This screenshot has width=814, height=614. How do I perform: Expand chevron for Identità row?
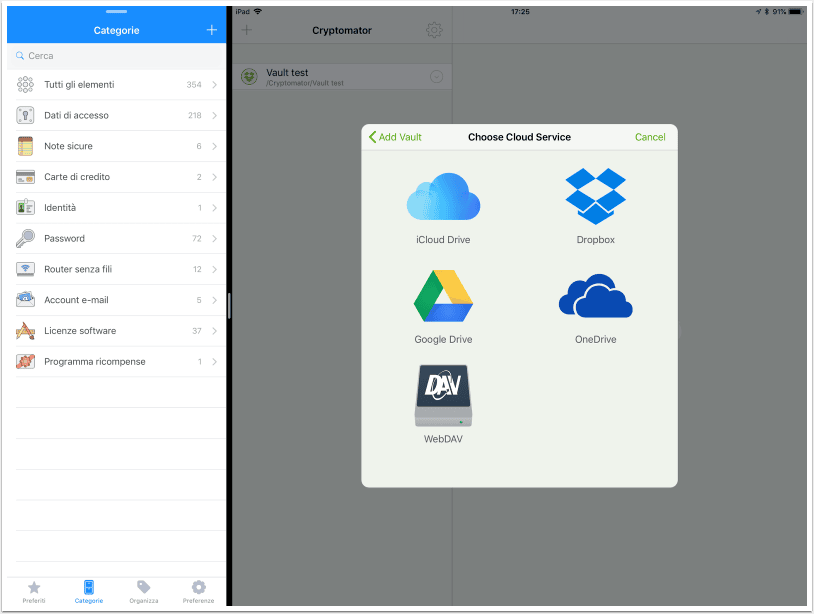coord(215,208)
